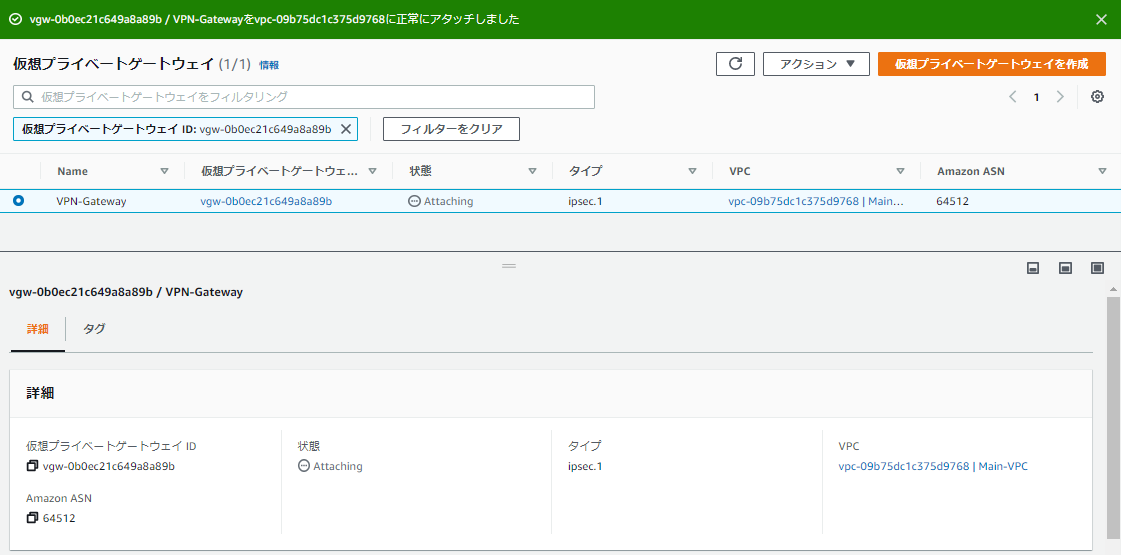Screen dimensions: 1121x555
Task: Collapse the split panel to bottom
Action: click(1033, 268)
